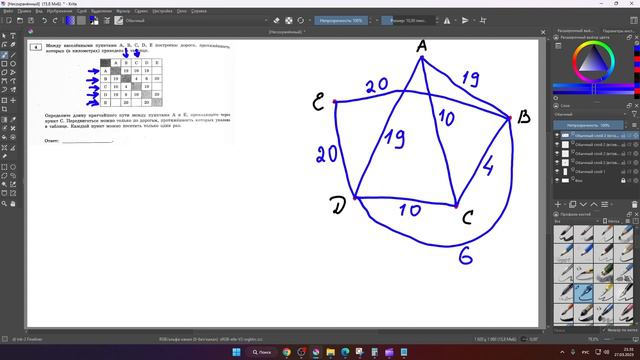Select the Zoom tool in toolbox

point(4,203)
